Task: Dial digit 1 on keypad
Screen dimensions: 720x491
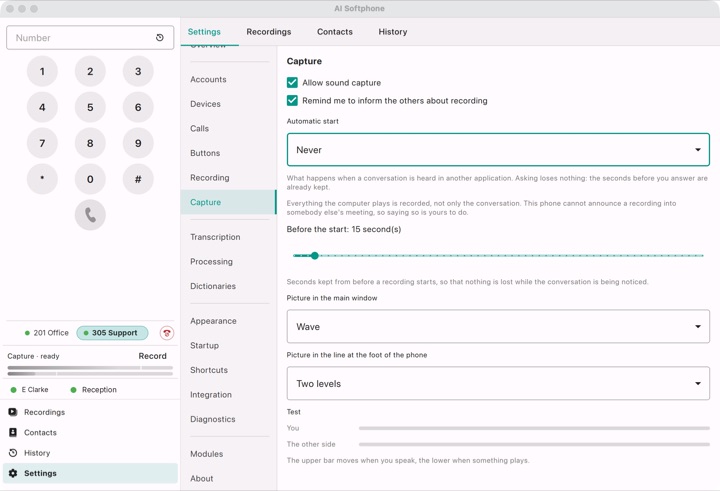Action: click(x=42, y=71)
